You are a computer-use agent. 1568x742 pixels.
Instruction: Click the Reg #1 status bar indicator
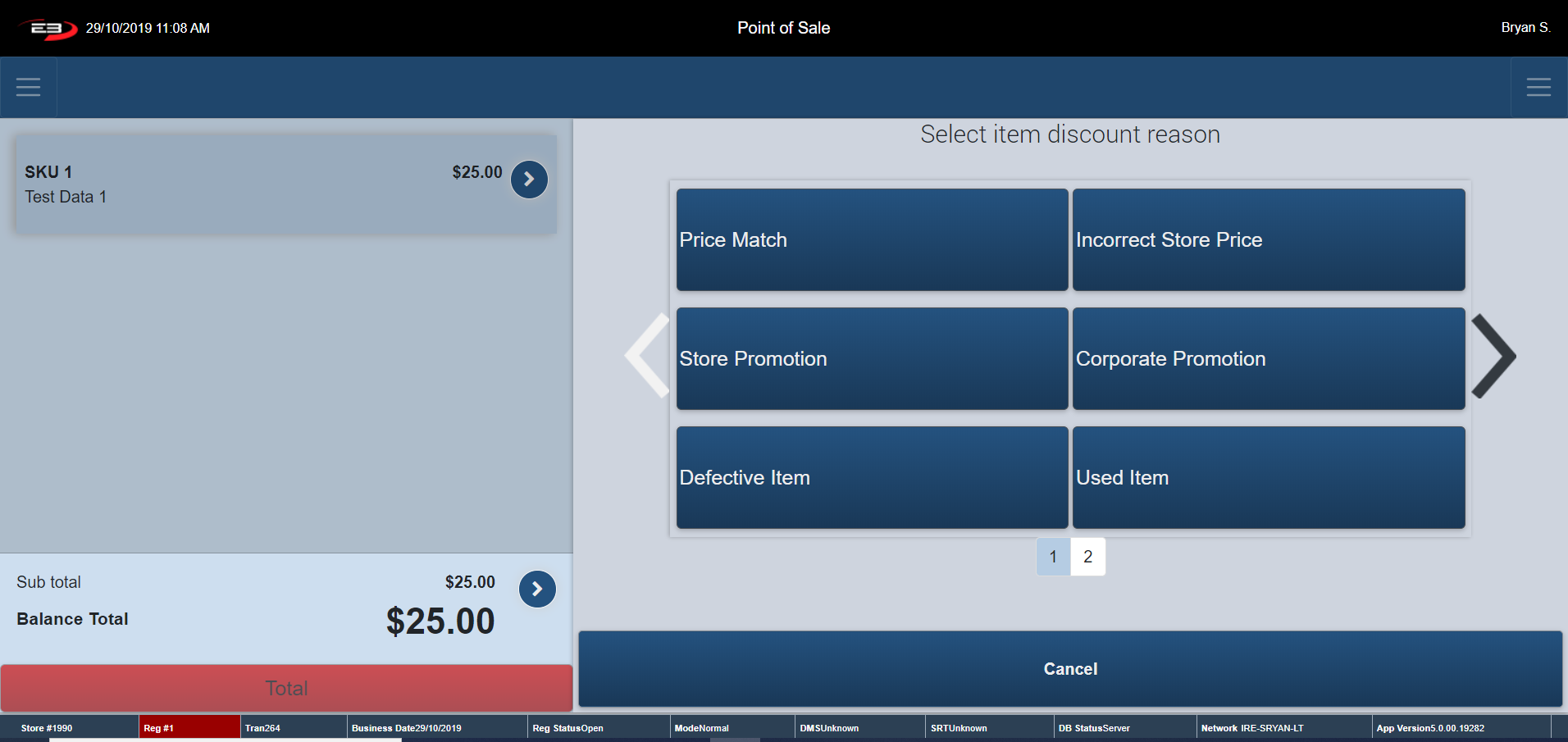click(x=189, y=728)
